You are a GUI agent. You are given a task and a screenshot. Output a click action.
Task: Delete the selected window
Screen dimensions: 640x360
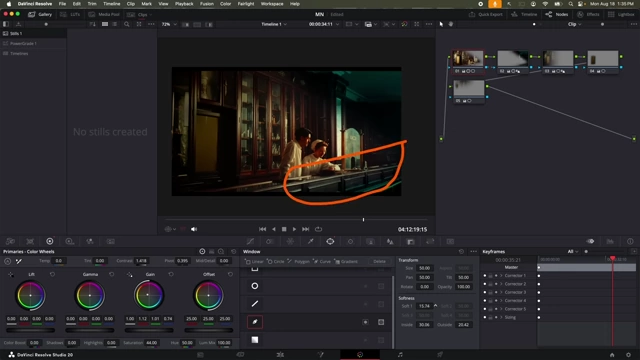pos(379,261)
